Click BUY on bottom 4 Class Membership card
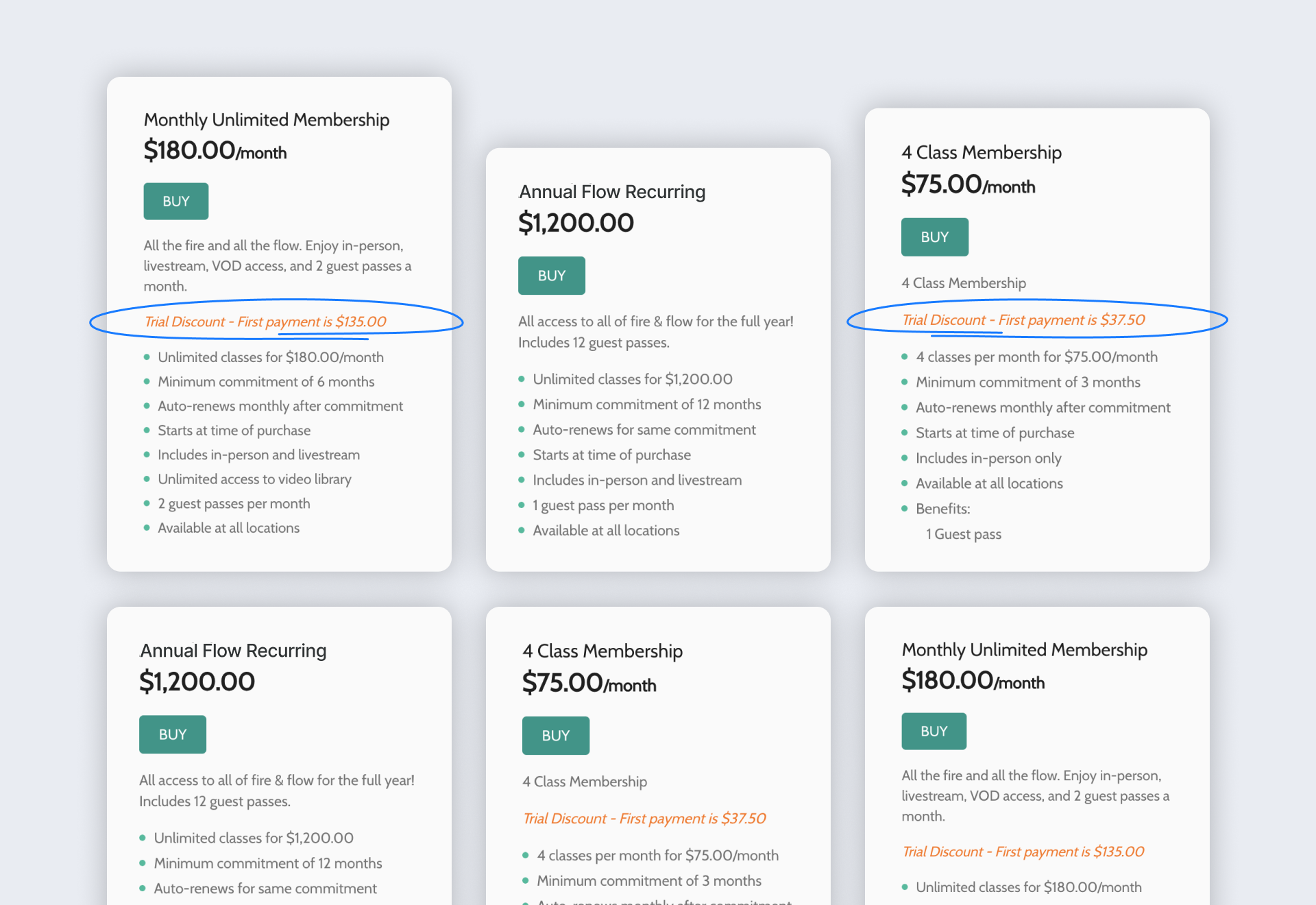Viewport: 1316px width, 905px height. point(555,735)
